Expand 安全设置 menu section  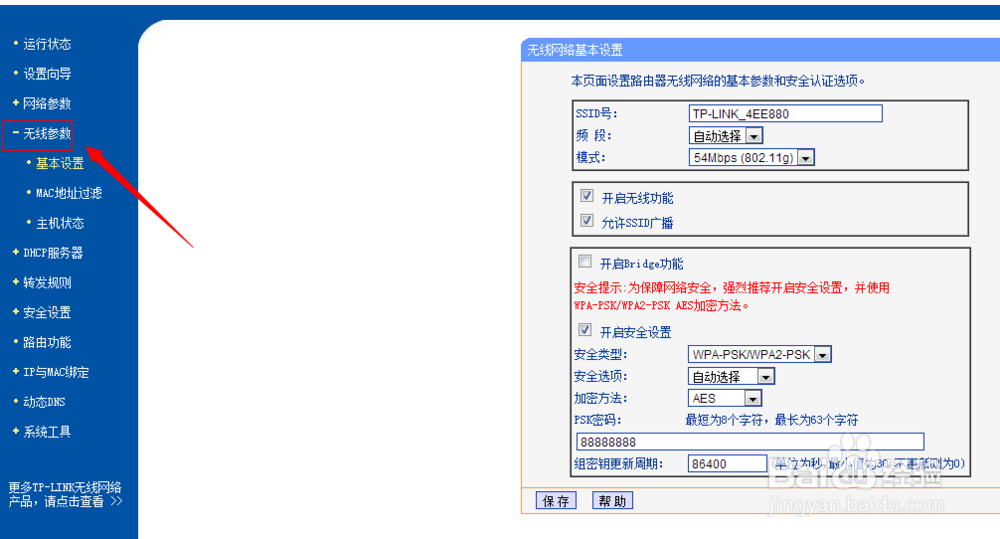[47, 313]
